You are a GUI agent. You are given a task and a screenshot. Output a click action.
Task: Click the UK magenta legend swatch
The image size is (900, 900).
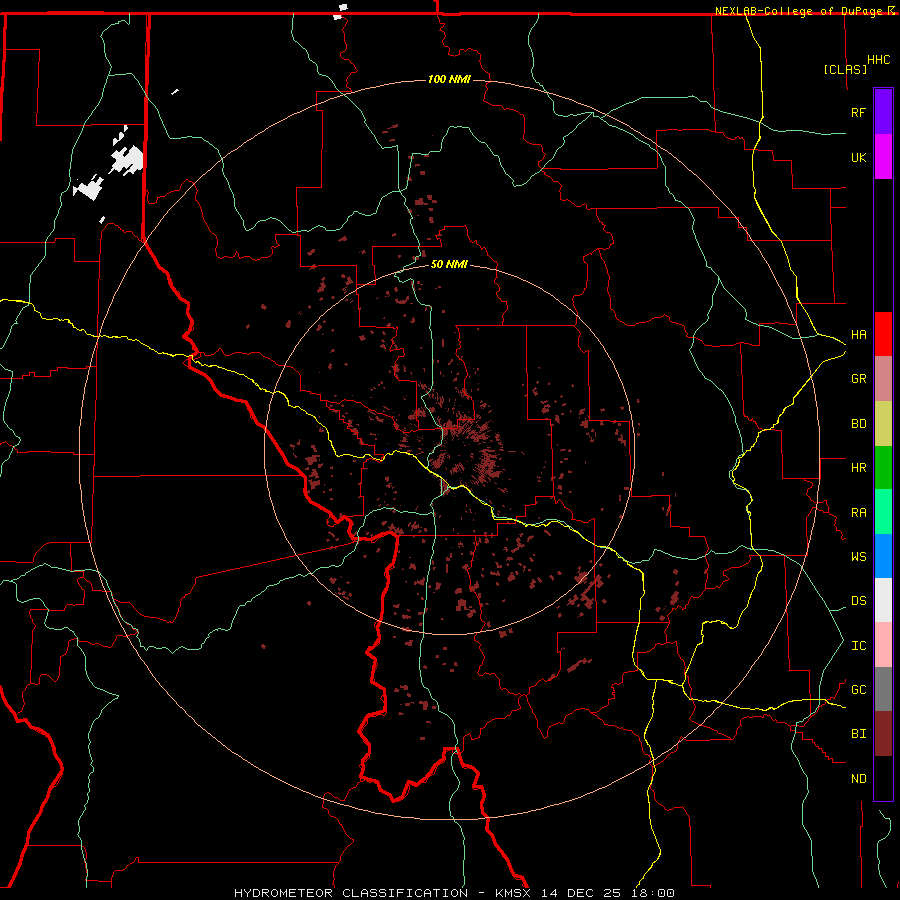pos(883,157)
